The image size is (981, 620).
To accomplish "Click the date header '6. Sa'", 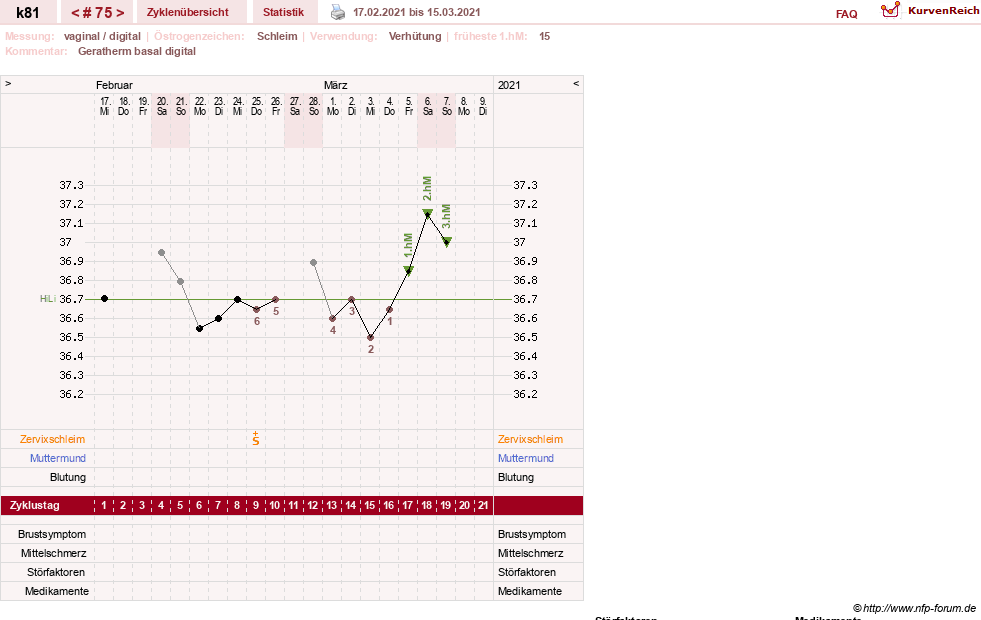I will point(428,106).
